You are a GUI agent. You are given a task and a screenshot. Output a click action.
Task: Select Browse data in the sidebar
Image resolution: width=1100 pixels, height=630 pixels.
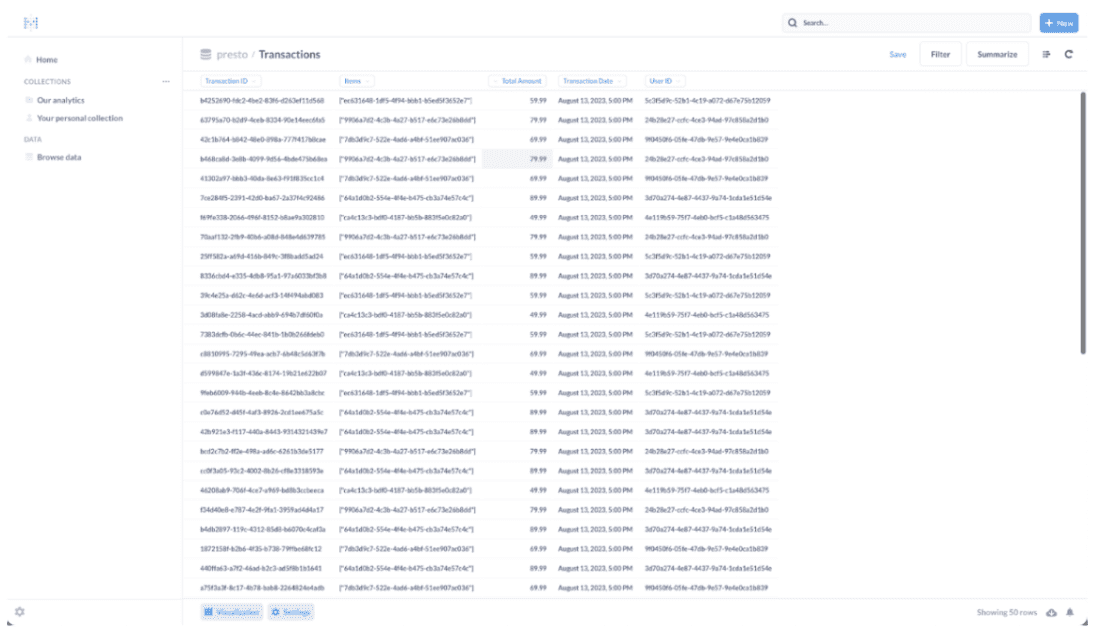pos(59,157)
